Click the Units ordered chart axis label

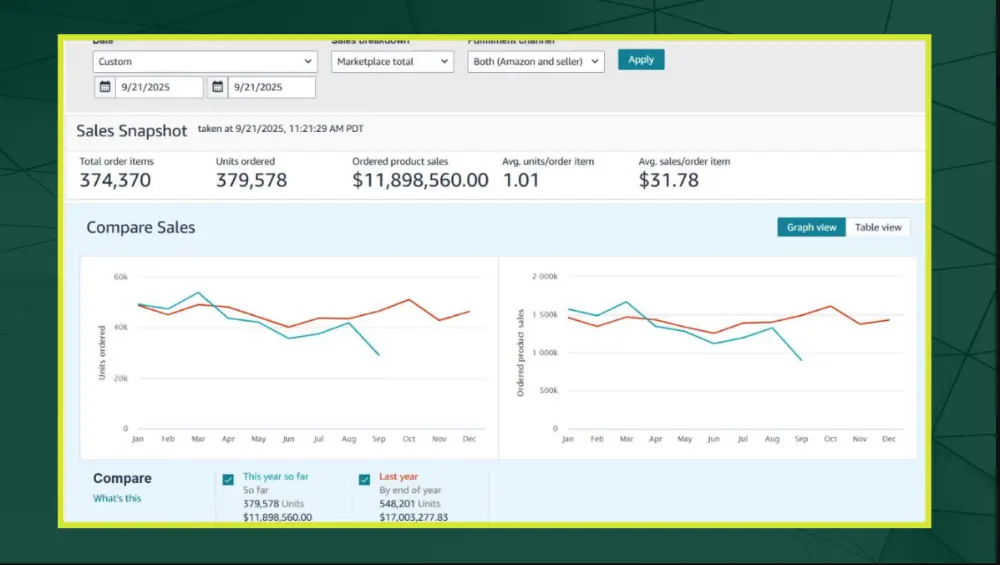point(102,353)
